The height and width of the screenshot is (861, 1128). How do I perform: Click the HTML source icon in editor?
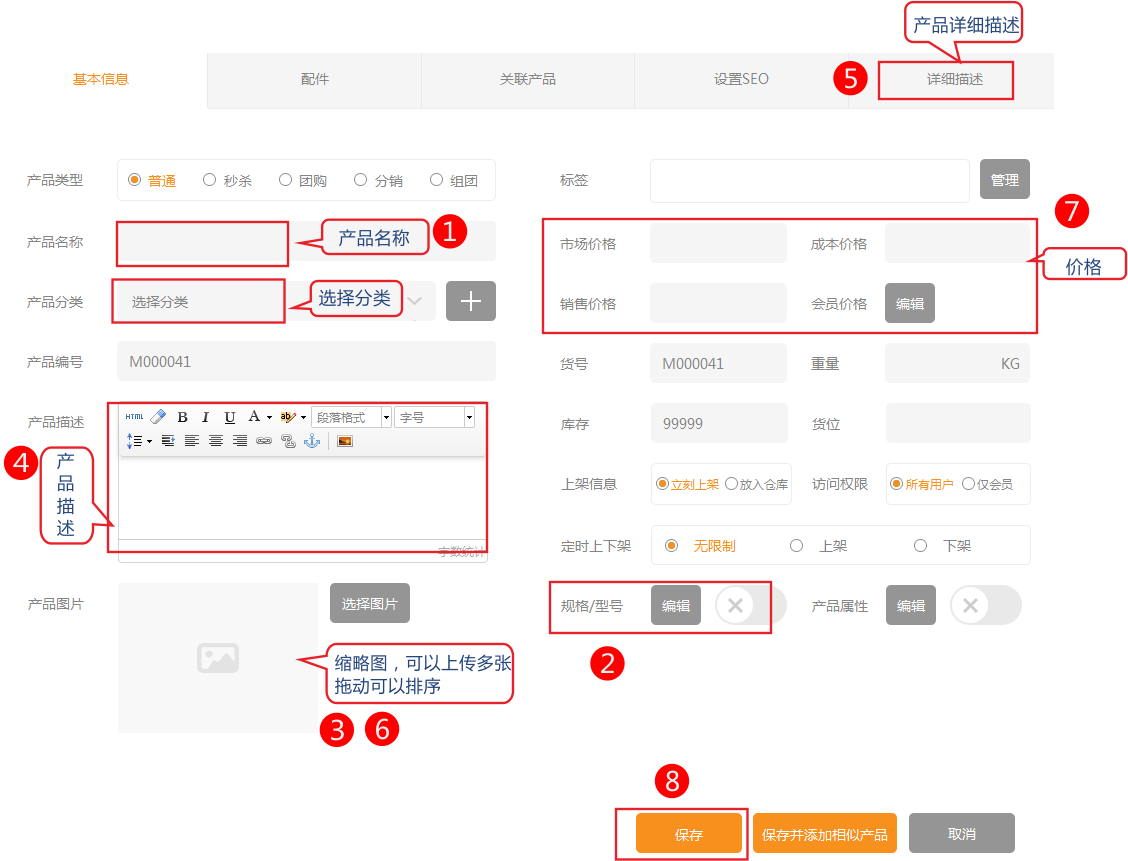tap(134, 417)
